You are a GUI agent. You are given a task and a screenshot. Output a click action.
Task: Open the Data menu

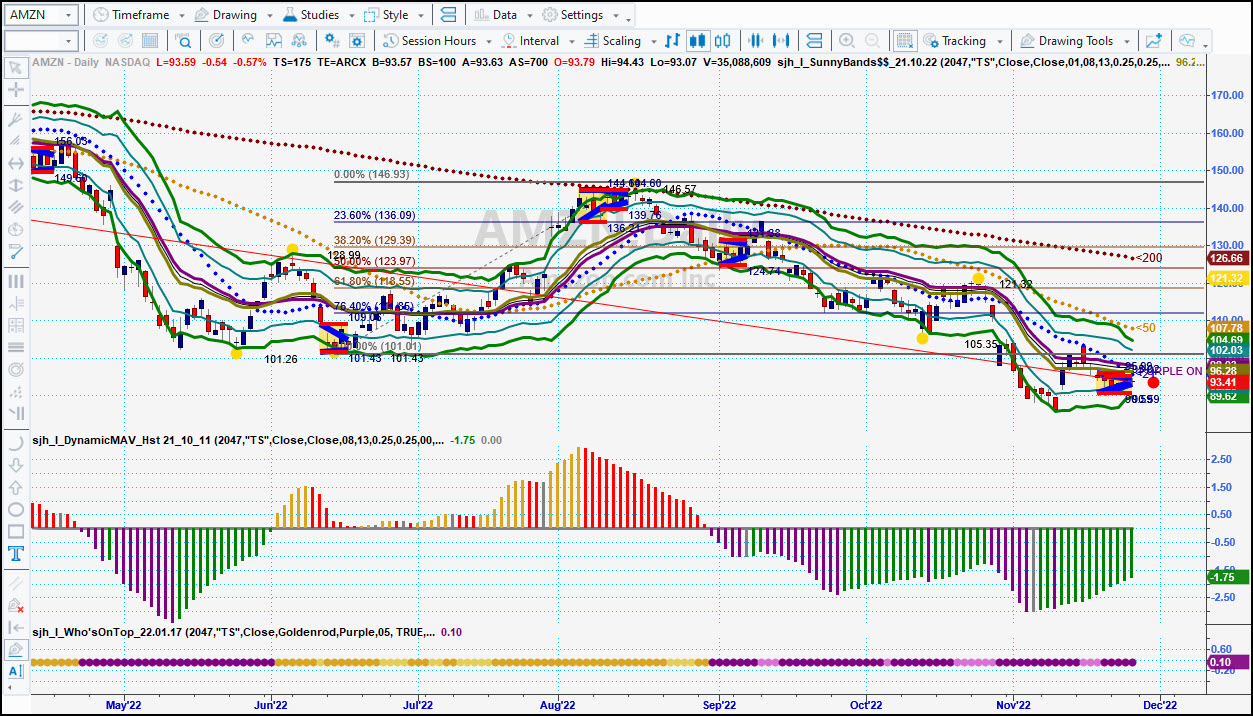click(x=503, y=15)
